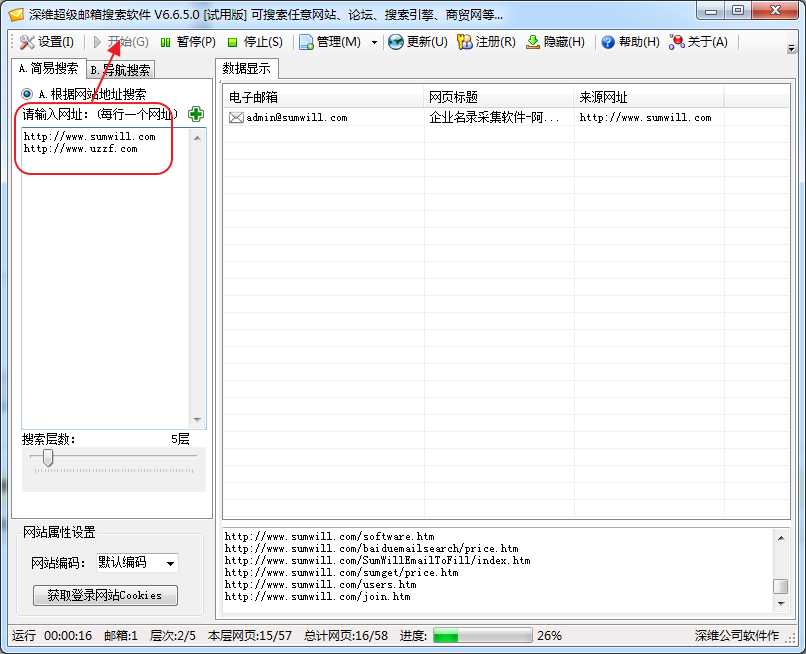Hide the window with 隐藏(H)

pos(555,42)
